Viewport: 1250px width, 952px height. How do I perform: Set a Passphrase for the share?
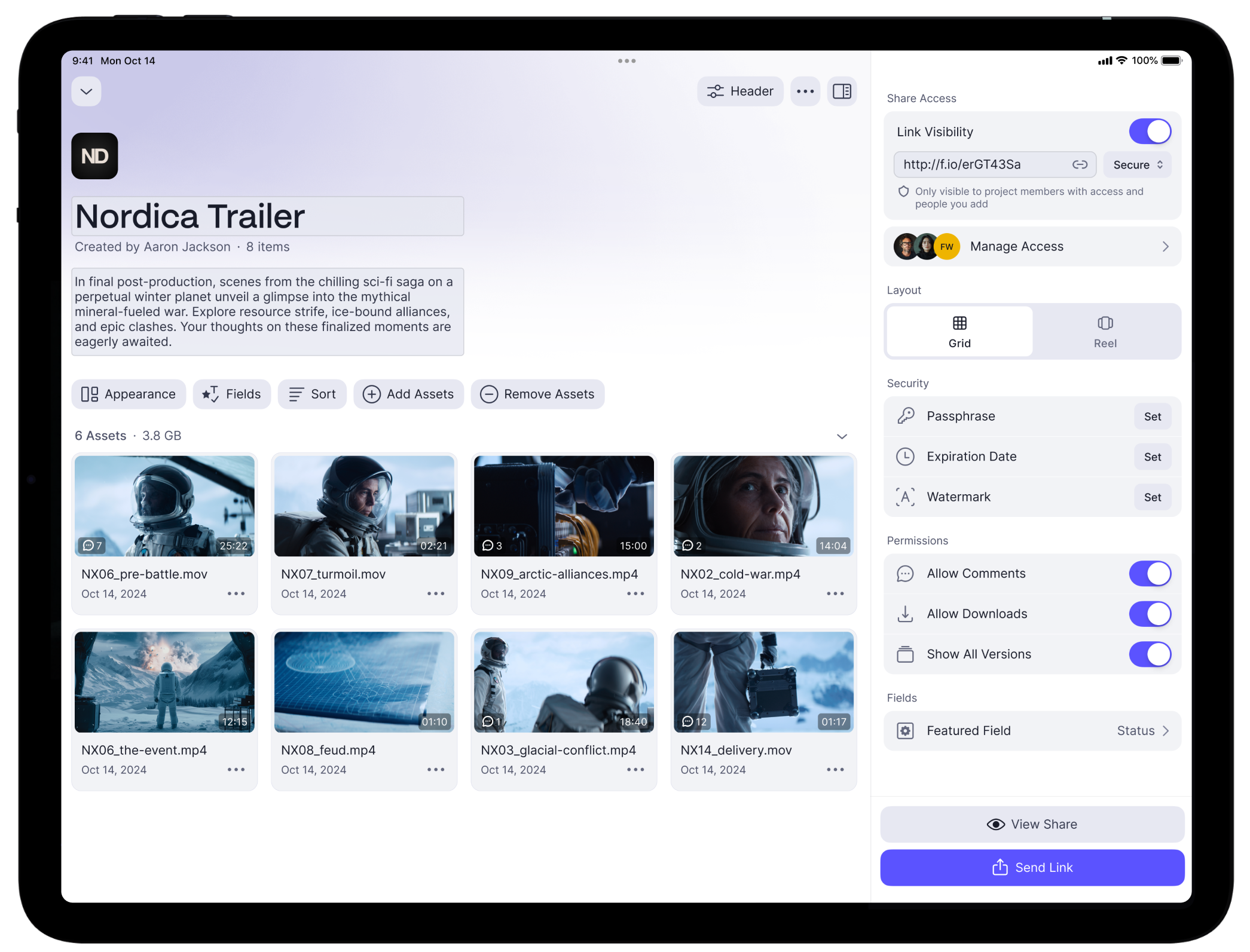1152,417
